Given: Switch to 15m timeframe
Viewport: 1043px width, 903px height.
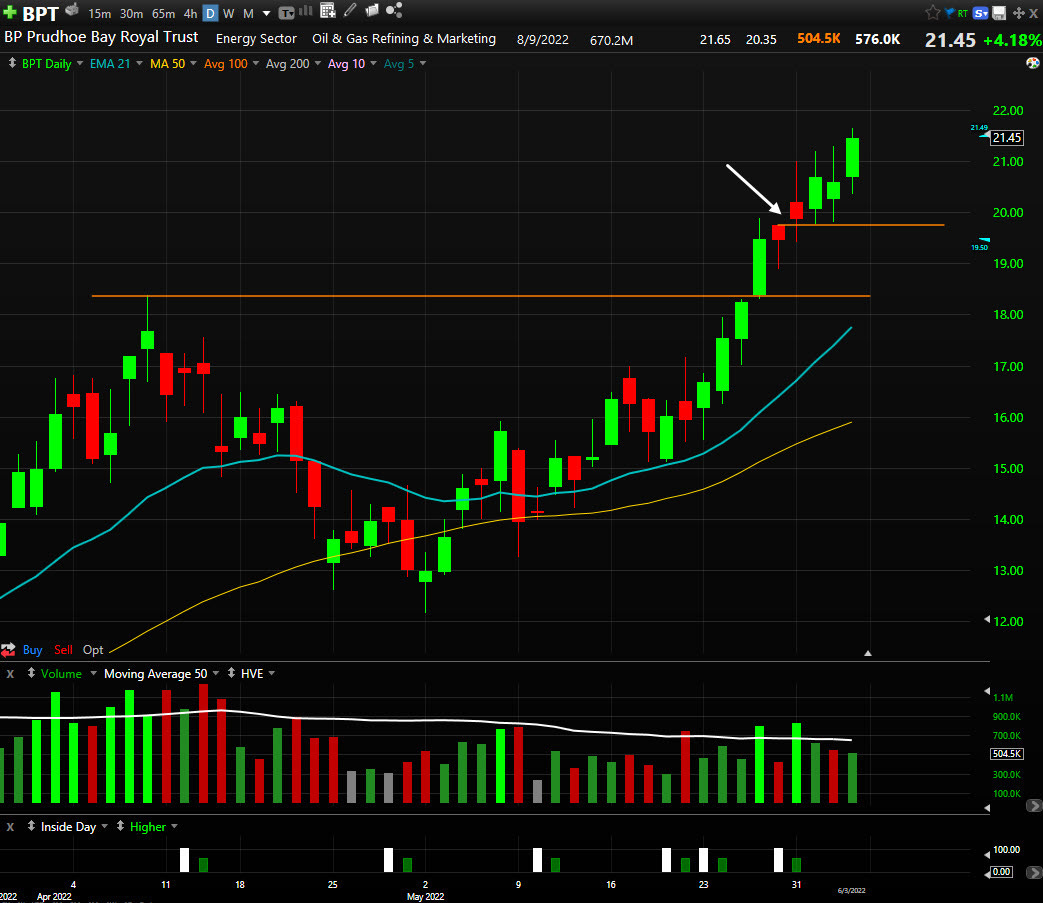Looking at the screenshot, I should click(x=100, y=13).
